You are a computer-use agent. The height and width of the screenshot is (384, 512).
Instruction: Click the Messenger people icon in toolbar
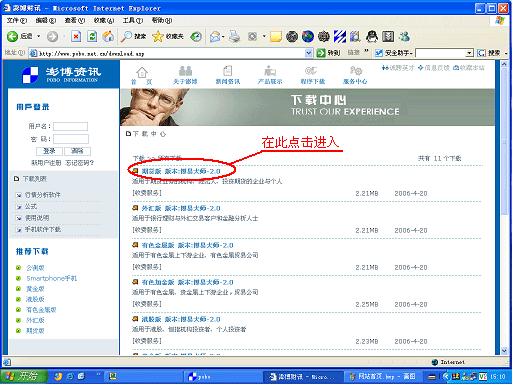point(404,36)
